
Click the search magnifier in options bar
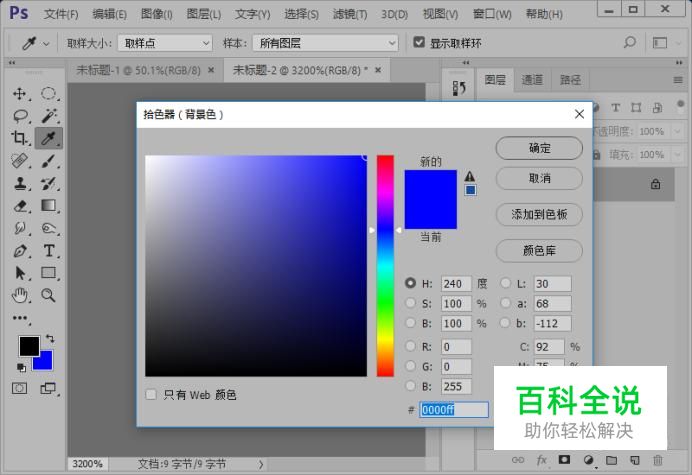[630, 43]
